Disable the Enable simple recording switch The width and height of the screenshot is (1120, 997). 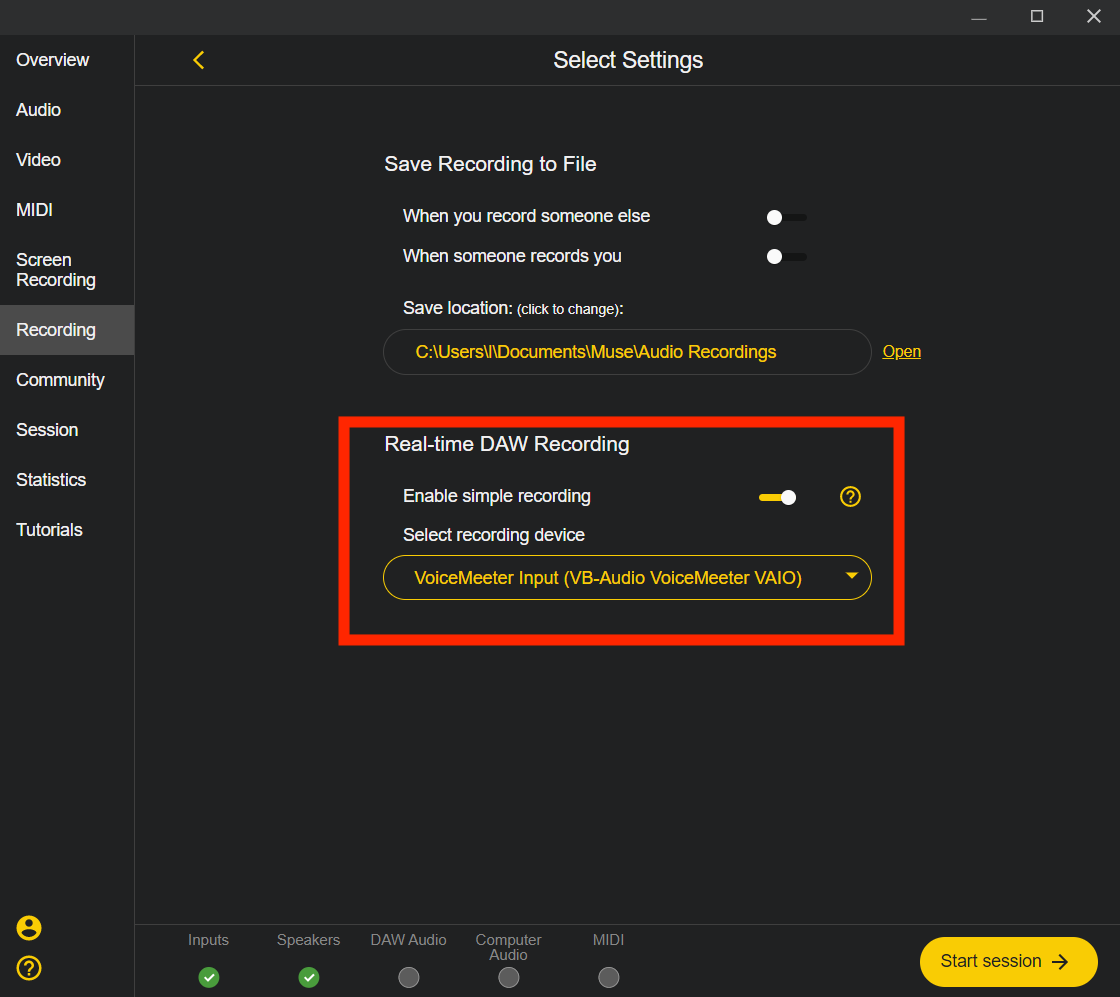pos(778,497)
